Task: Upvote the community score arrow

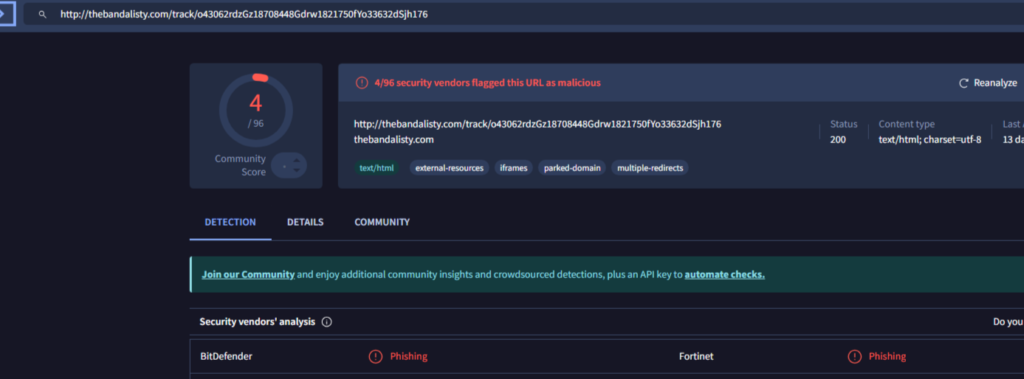Action: pyautogui.click(x=296, y=159)
